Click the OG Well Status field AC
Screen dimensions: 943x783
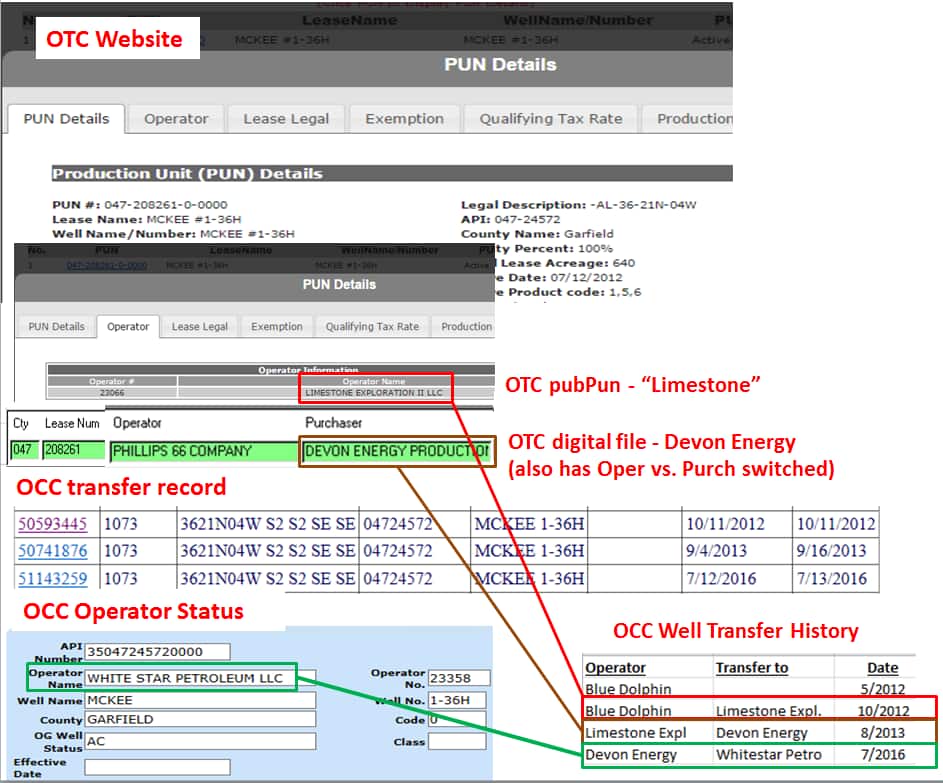(x=200, y=741)
